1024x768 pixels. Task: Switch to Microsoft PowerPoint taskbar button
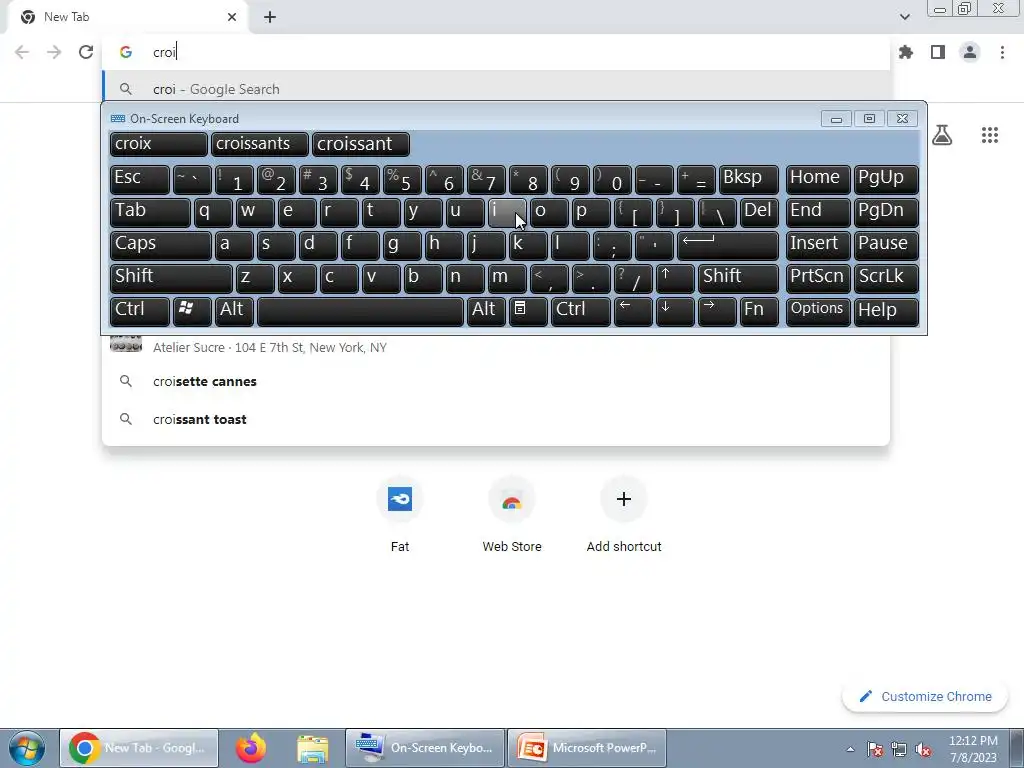587,748
